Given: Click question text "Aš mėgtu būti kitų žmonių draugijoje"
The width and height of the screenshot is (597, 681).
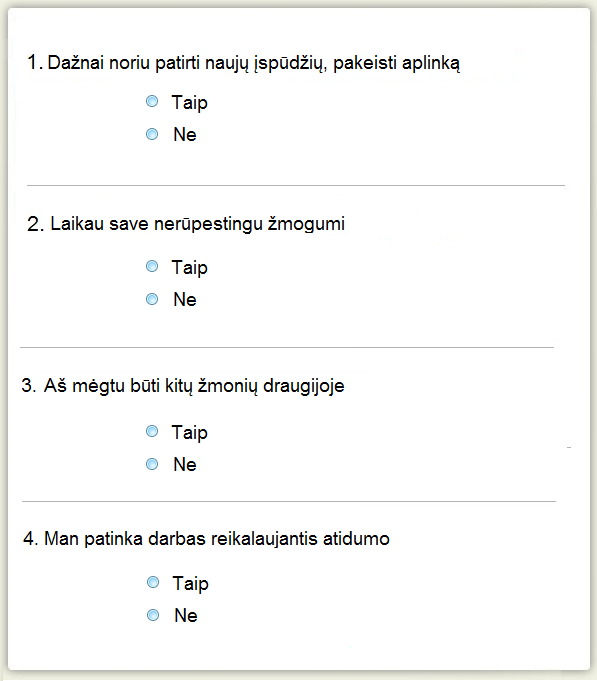Looking at the screenshot, I should click(x=194, y=386).
